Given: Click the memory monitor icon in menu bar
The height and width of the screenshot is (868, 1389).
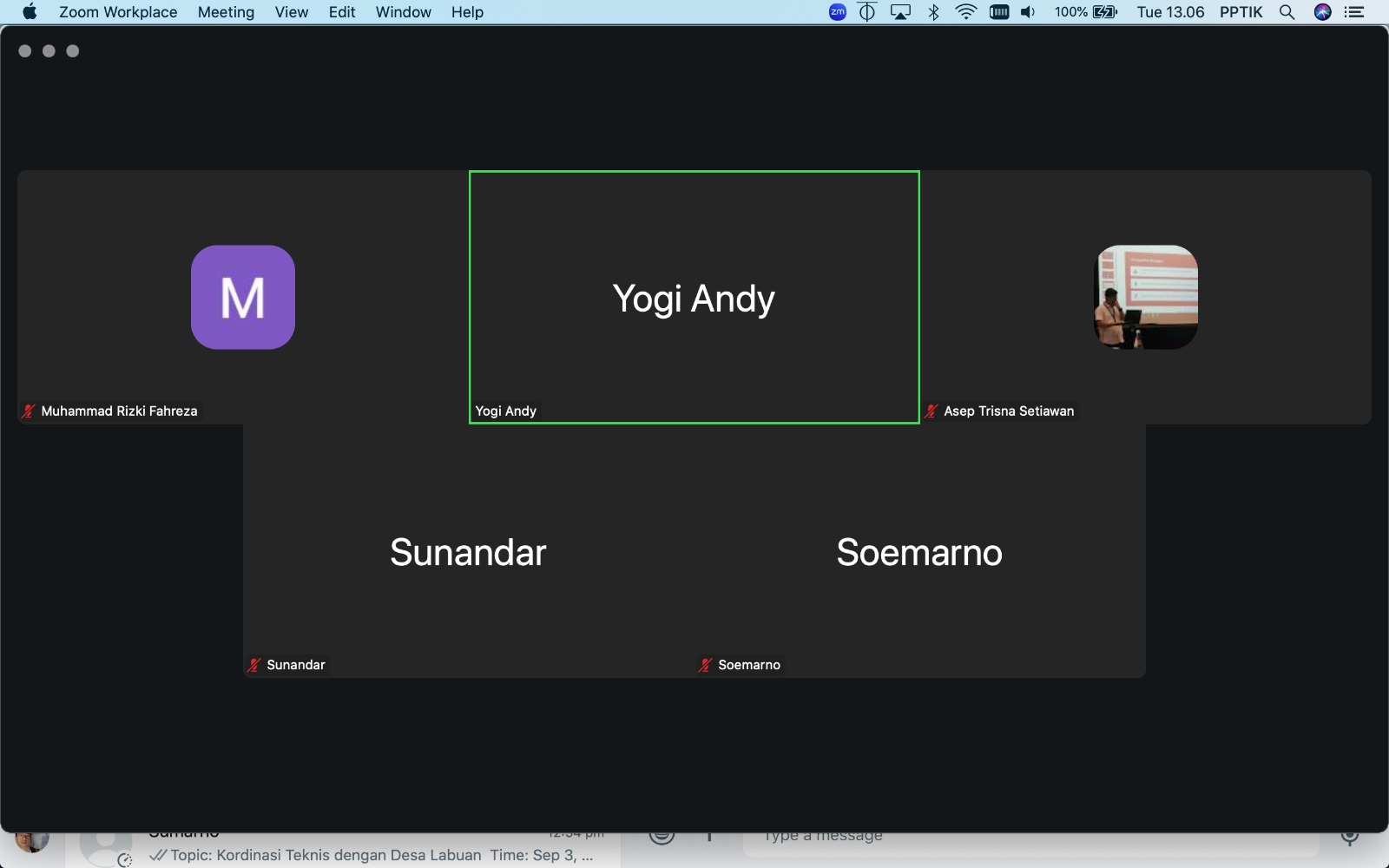Looking at the screenshot, I should click(x=999, y=12).
